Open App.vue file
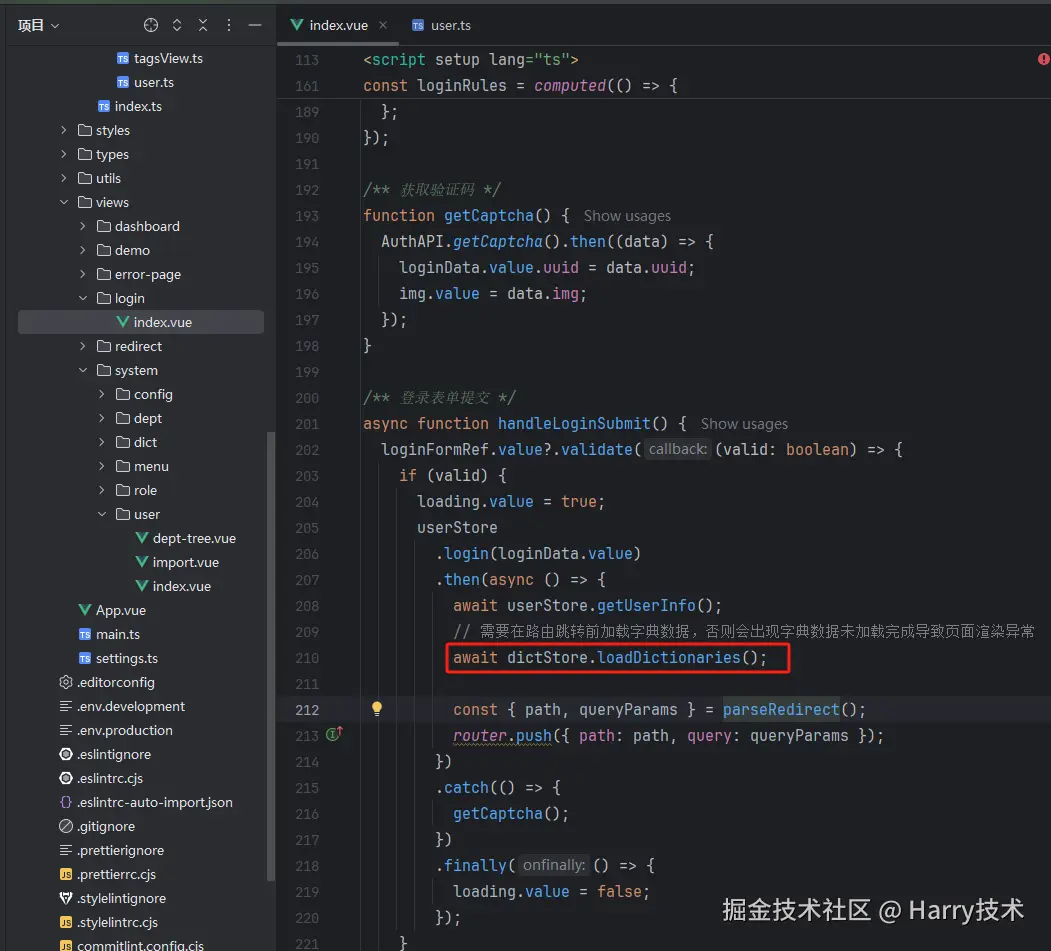Viewport: 1051px width, 951px height. click(112, 611)
